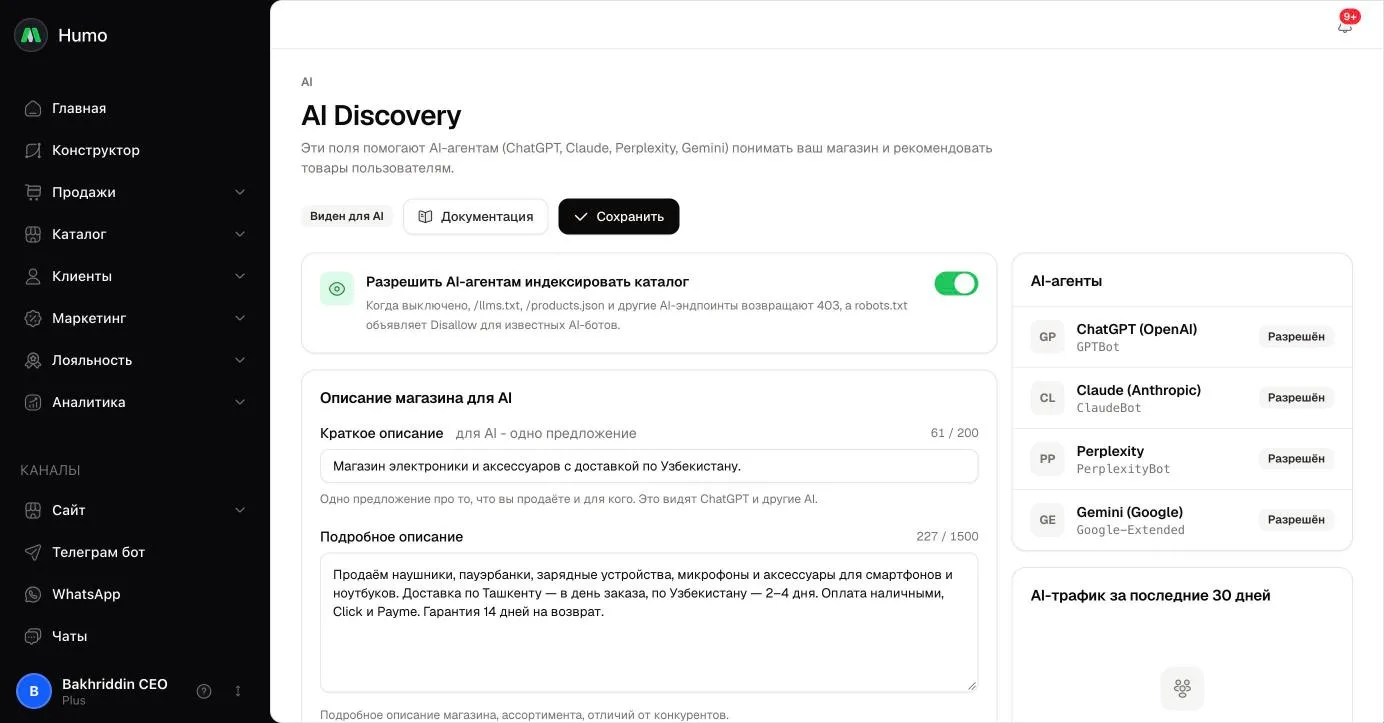This screenshot has height=723, width=1384.
Task: Click the Виден для AI badge
Action: (x=347, y=217)
